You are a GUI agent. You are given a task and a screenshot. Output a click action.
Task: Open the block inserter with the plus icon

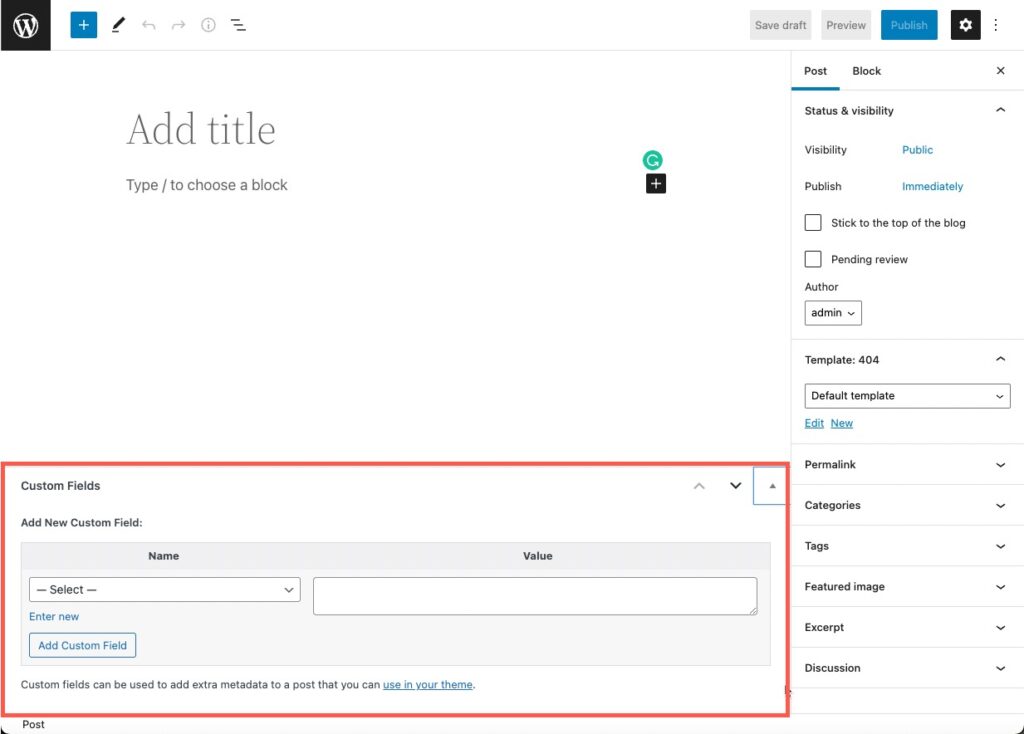pyautogui.click(x=83, y=24)
